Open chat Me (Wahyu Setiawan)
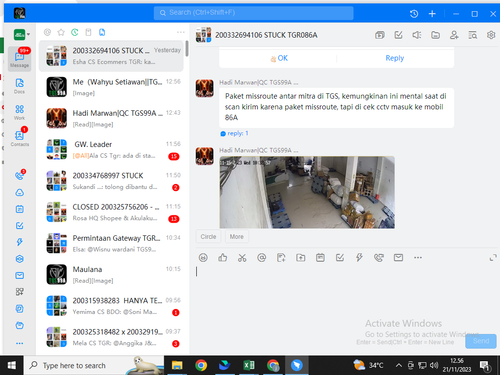500x375 pixels. [111, 87]
